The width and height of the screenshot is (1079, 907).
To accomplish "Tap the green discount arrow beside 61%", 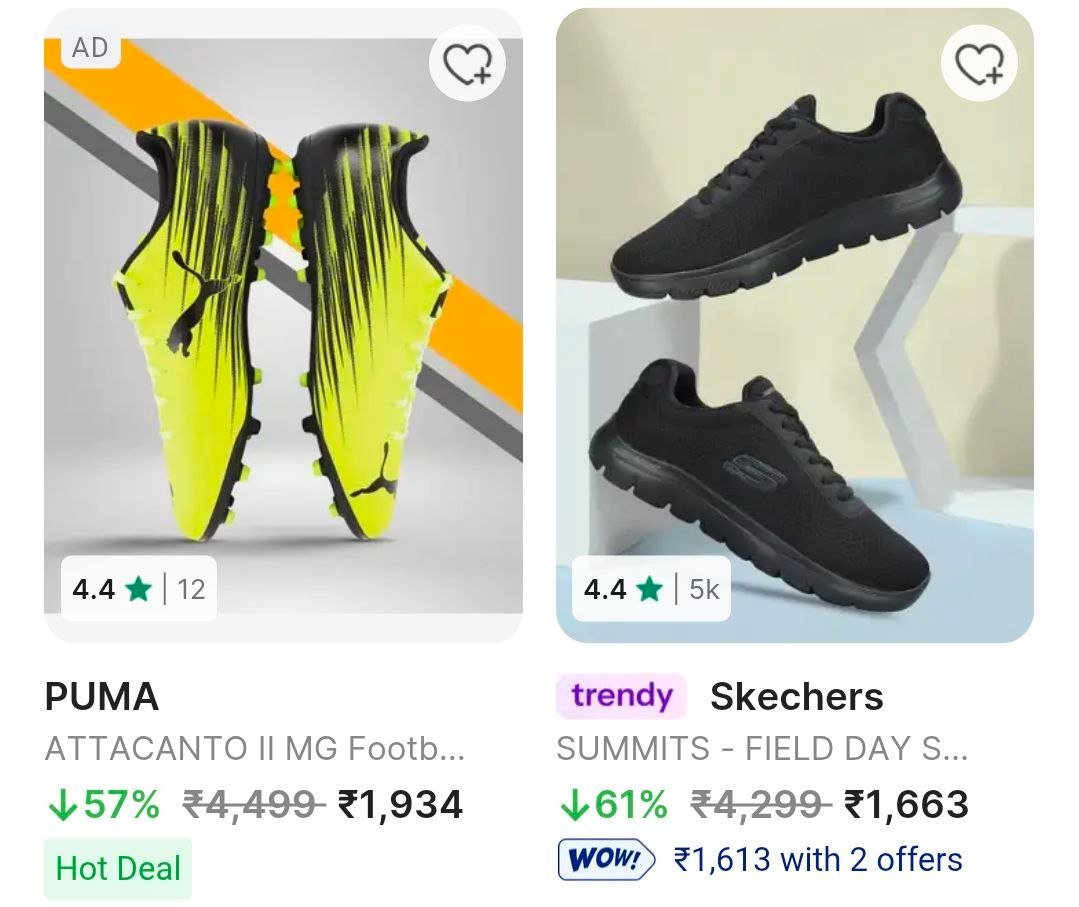I will pyautogui.click(x=574, y=805).
